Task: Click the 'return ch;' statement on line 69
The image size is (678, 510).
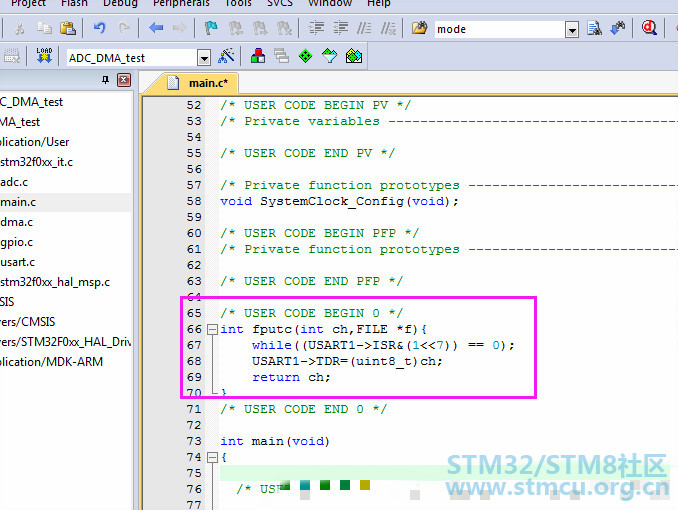Action: [x=291, y=377]
